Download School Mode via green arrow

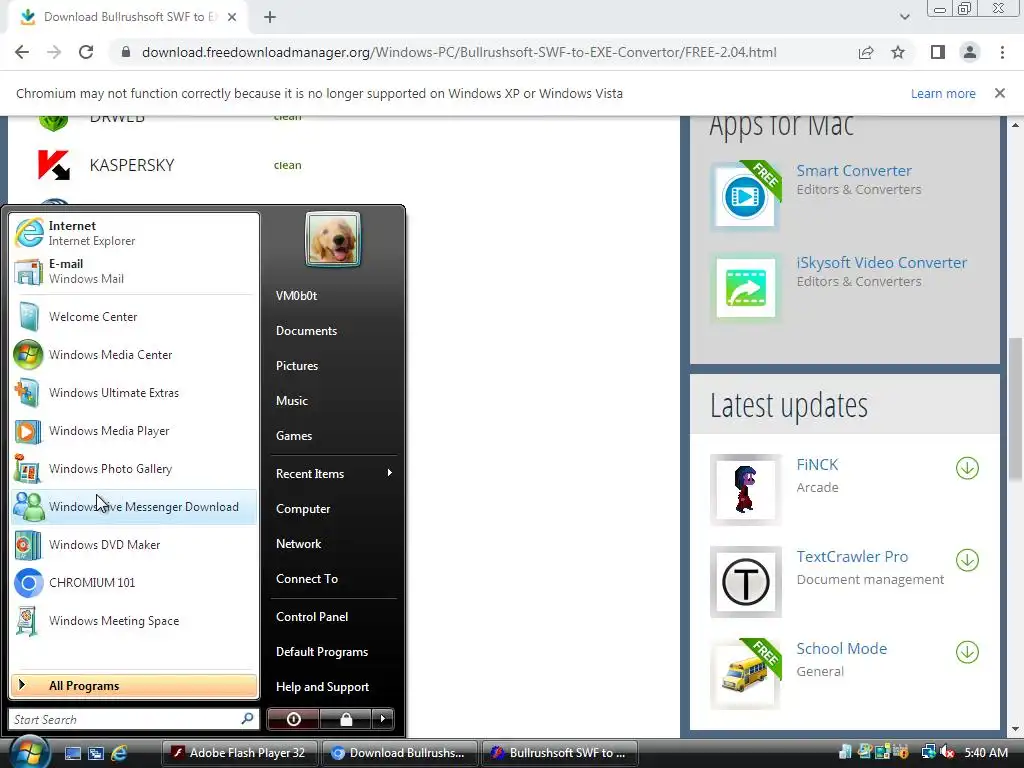pos(967,652)
